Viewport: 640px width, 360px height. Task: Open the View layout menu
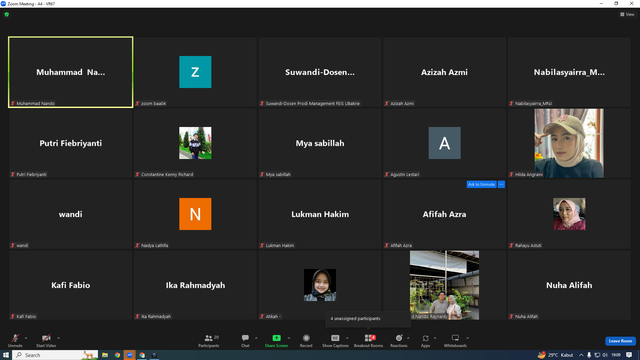[x=627, y=14]
